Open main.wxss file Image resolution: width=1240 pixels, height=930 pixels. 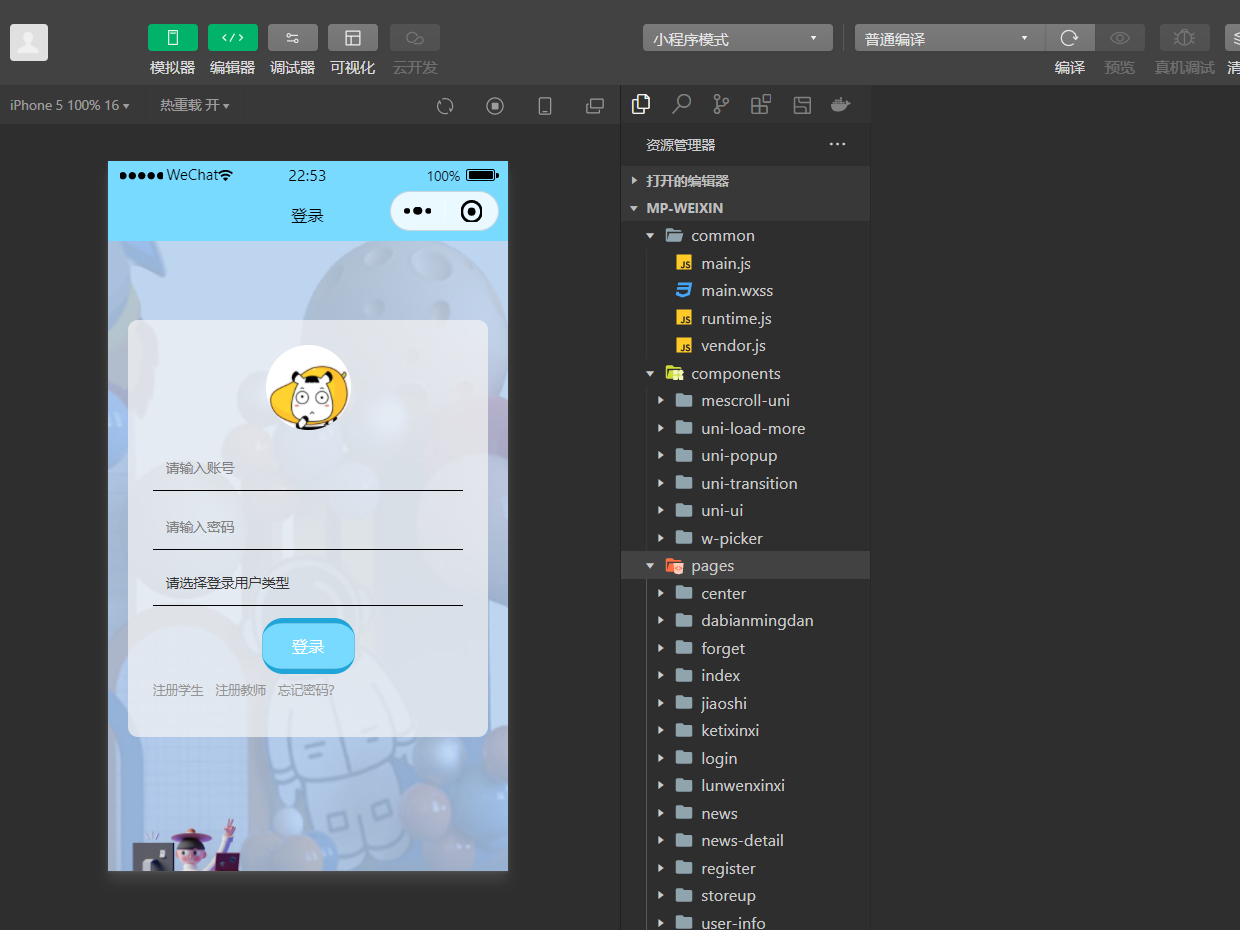745,291
